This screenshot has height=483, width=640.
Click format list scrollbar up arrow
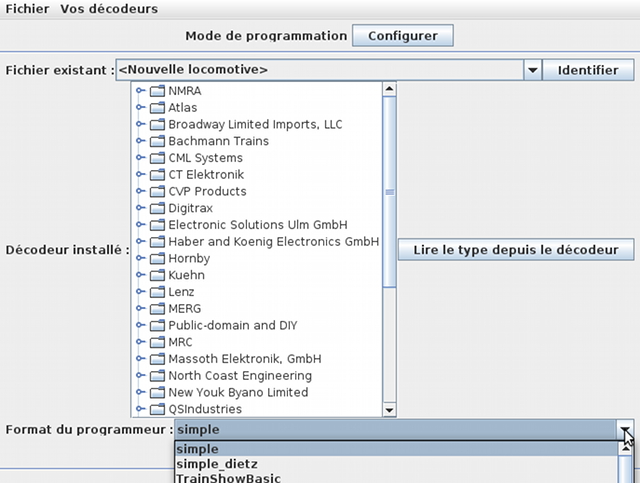[x=625, y=448]
